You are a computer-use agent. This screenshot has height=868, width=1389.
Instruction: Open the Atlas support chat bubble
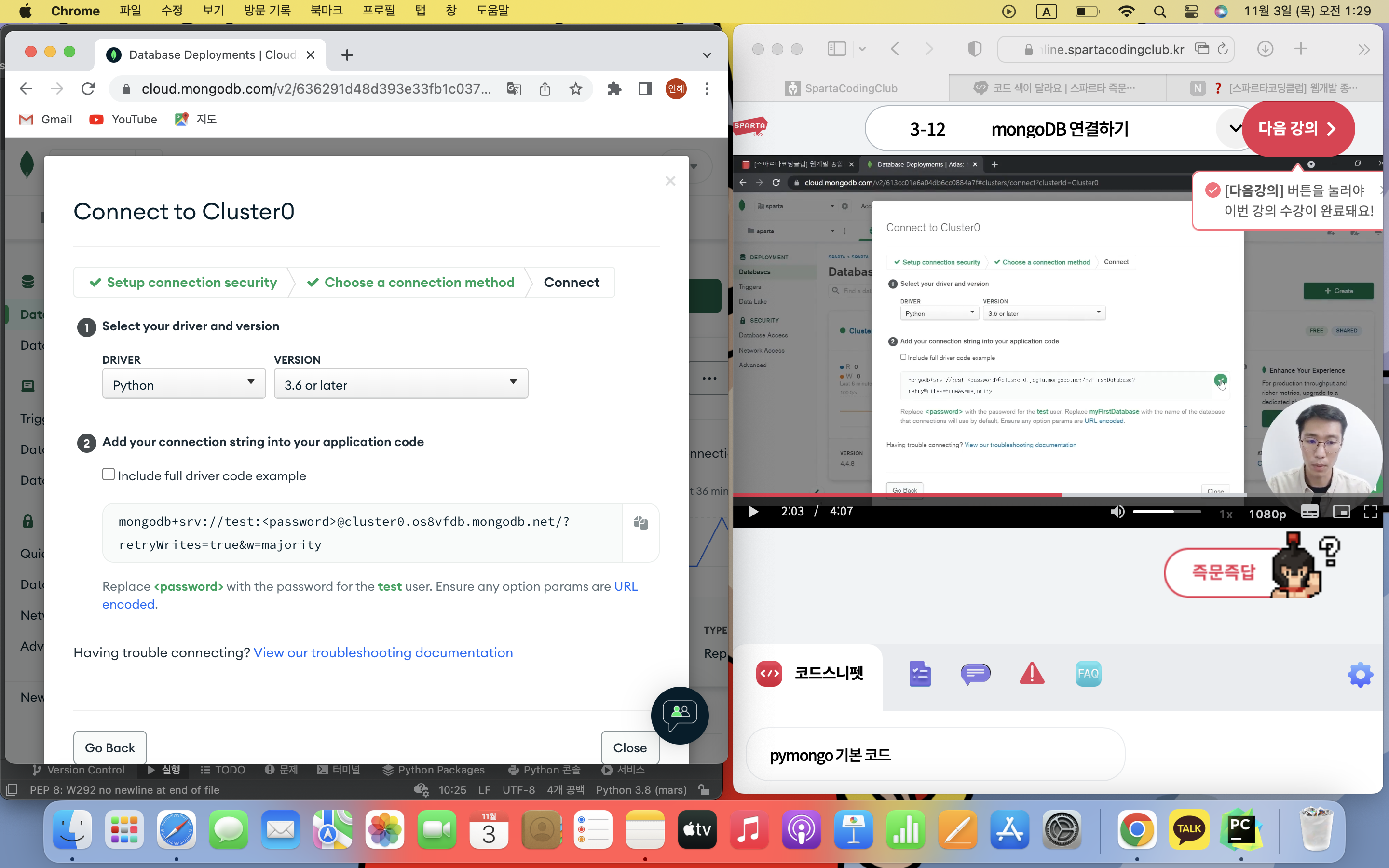point(680,715)
